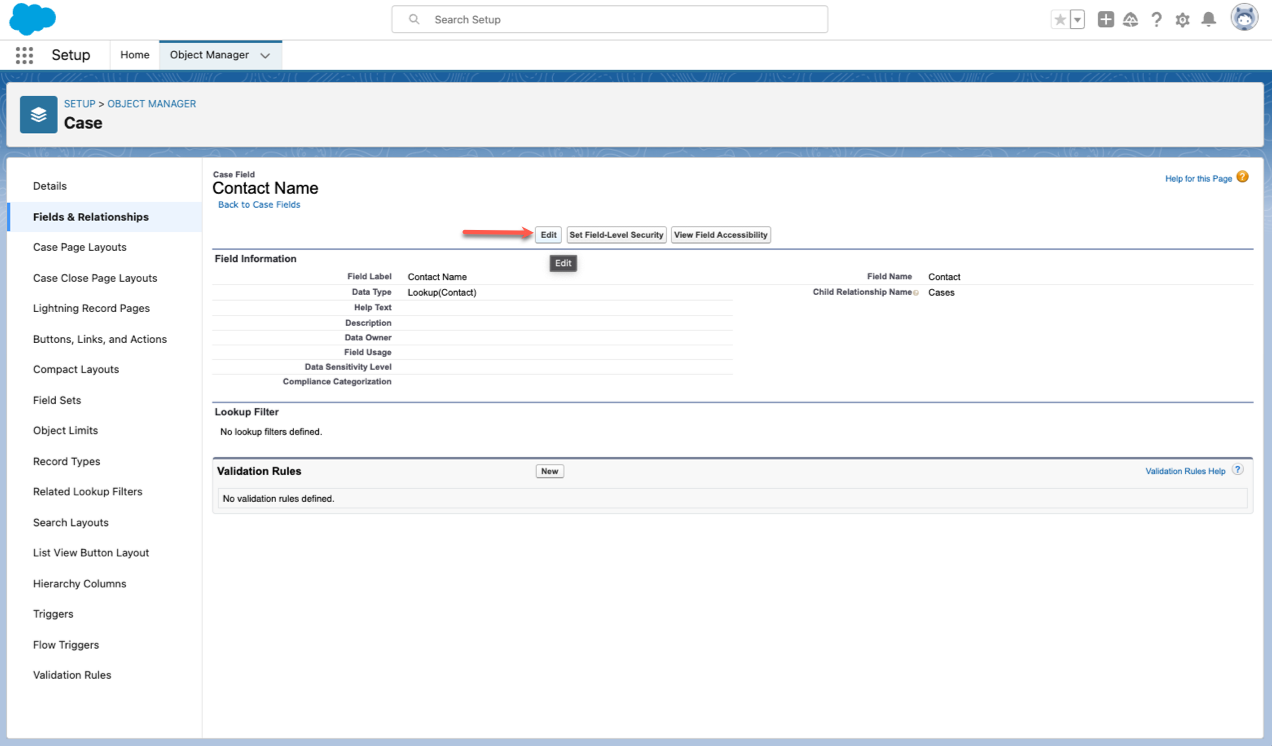The image size is (1272, 746).
Task: Open the Setup gear menu
Action: coord(1182,20)
